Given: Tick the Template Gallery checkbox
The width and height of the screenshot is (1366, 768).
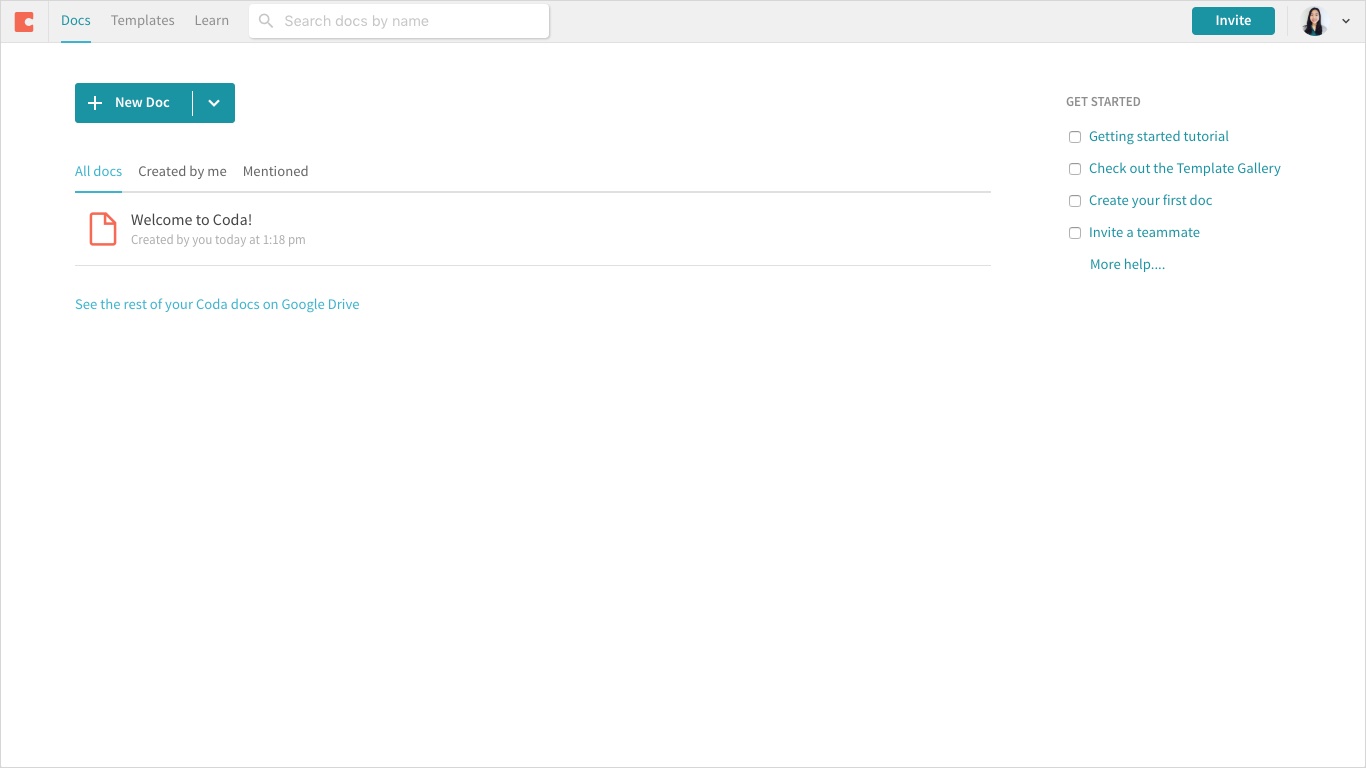Looking at the screenshot, I should [x=1075, y=169].
